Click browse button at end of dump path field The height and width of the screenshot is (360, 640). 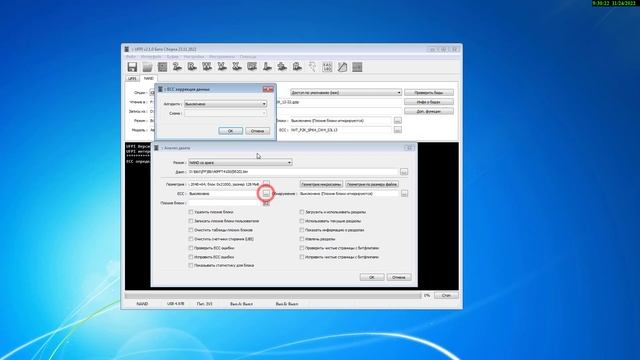404,172
